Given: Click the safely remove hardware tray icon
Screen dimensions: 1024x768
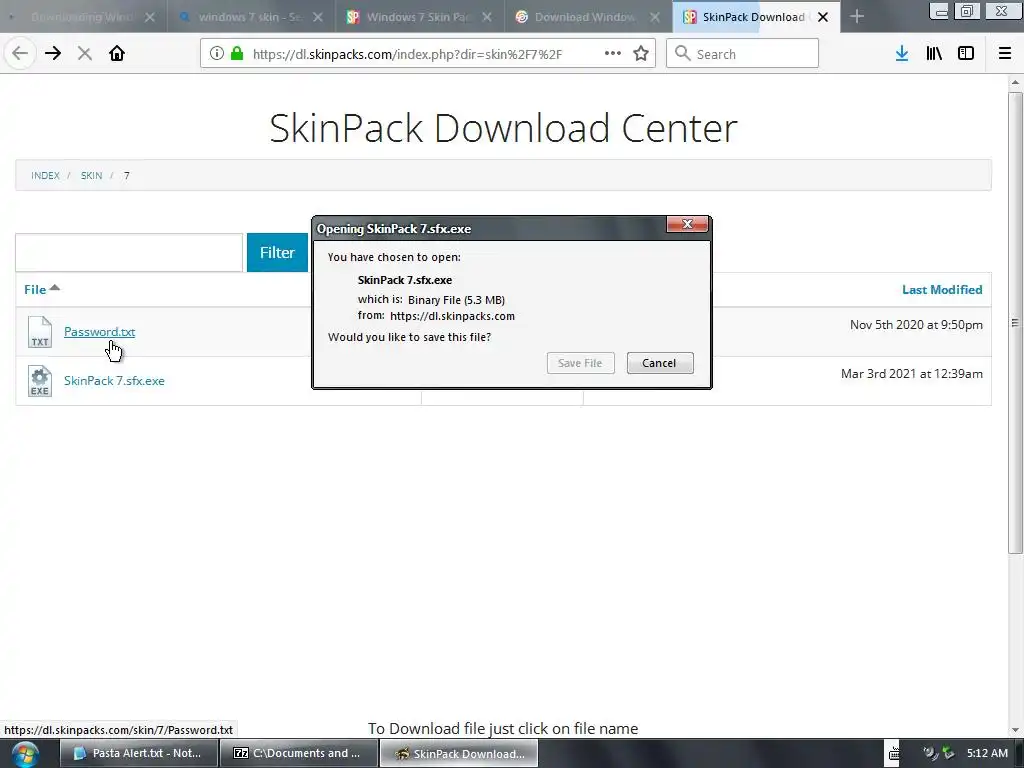Looking at the screenshot, I should pos(948,754).
